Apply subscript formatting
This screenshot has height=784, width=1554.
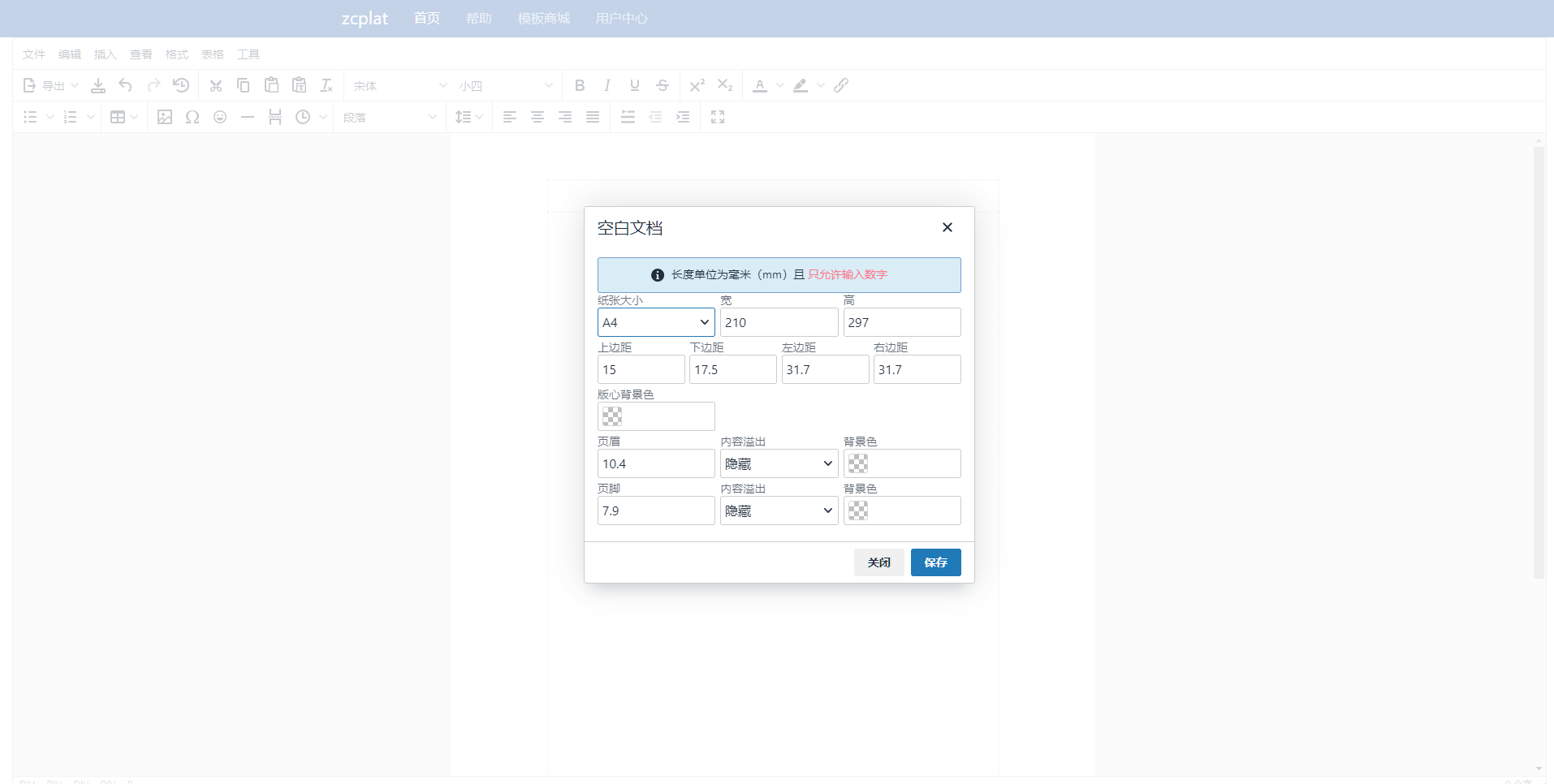[x=725, y=85]
